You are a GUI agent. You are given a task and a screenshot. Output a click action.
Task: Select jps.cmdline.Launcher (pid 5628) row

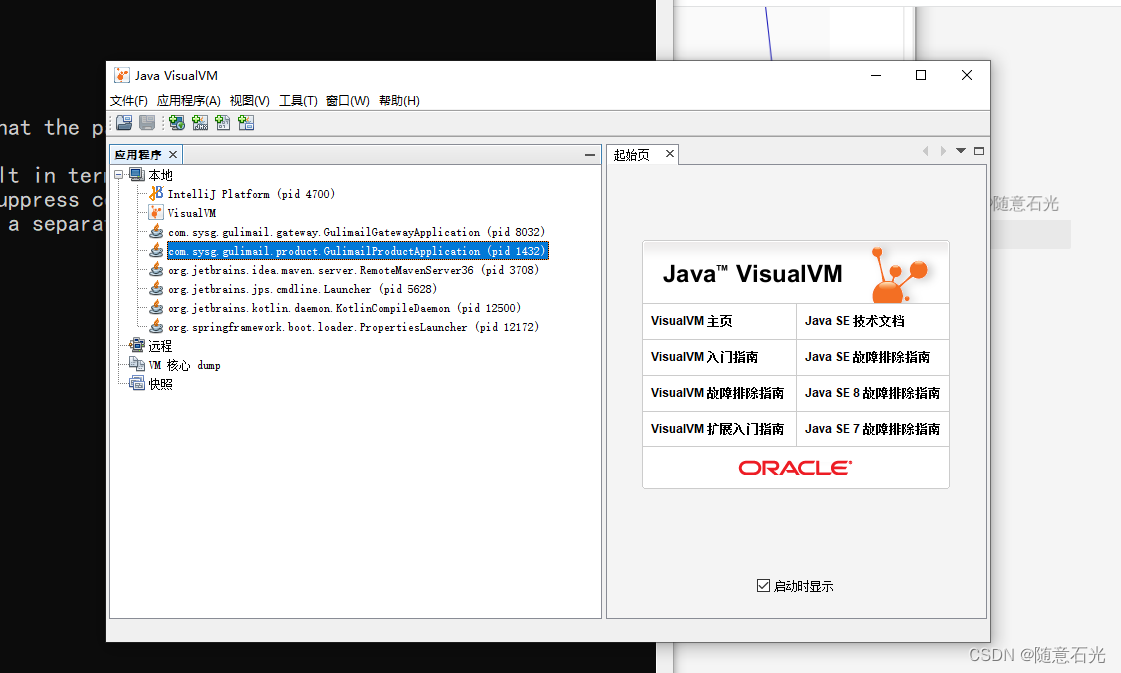coord(302,289)
